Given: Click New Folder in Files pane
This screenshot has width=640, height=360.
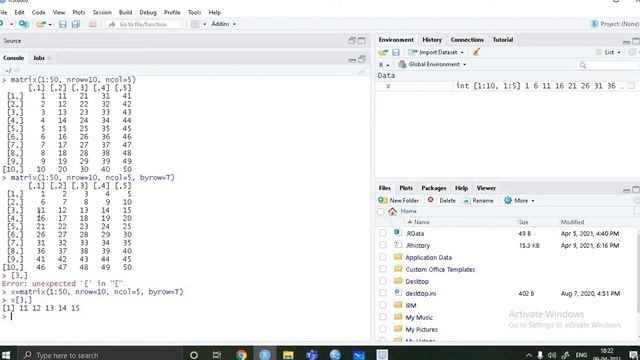Looking at the screenshot, I should point(398,200).
